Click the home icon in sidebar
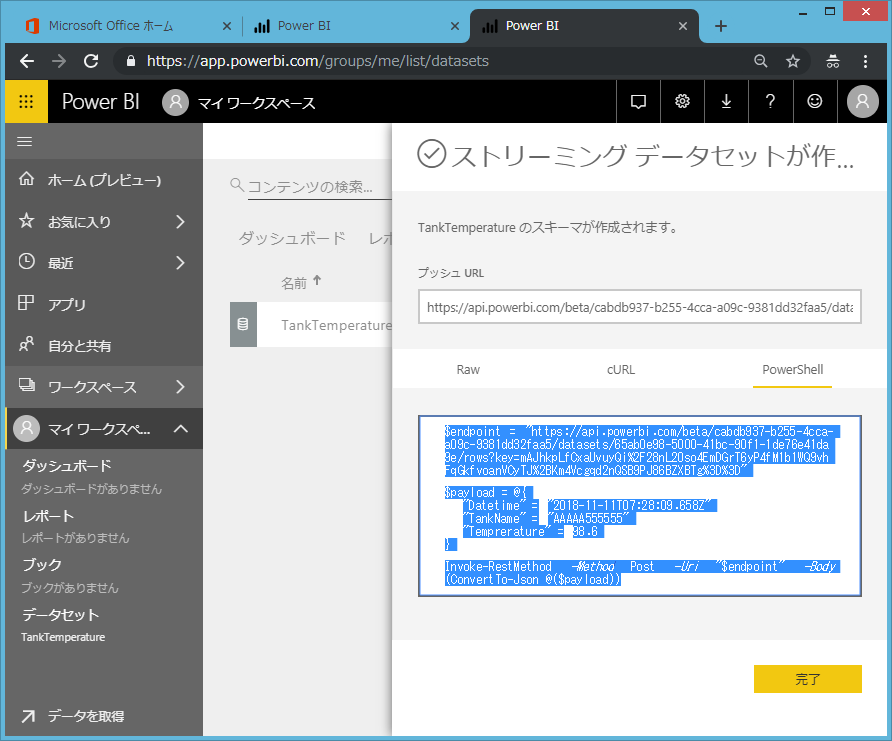The width and height of the screenshot is (892, 741). point(26,179)
